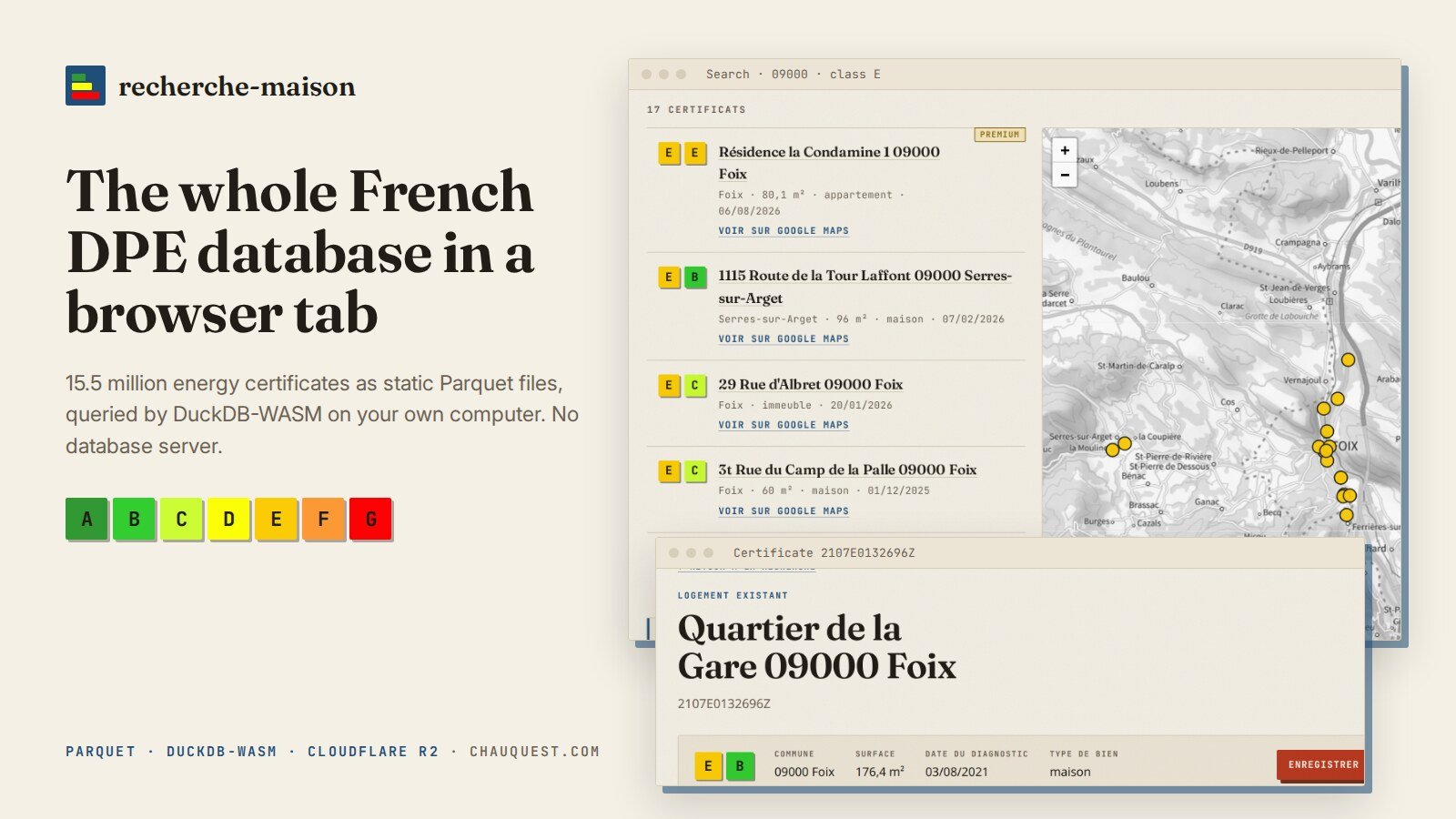Open the 3t Rue du Camp de la Palle result
Image resolution: width=1456 pixels, height=819 pixels.
point(847,470)
